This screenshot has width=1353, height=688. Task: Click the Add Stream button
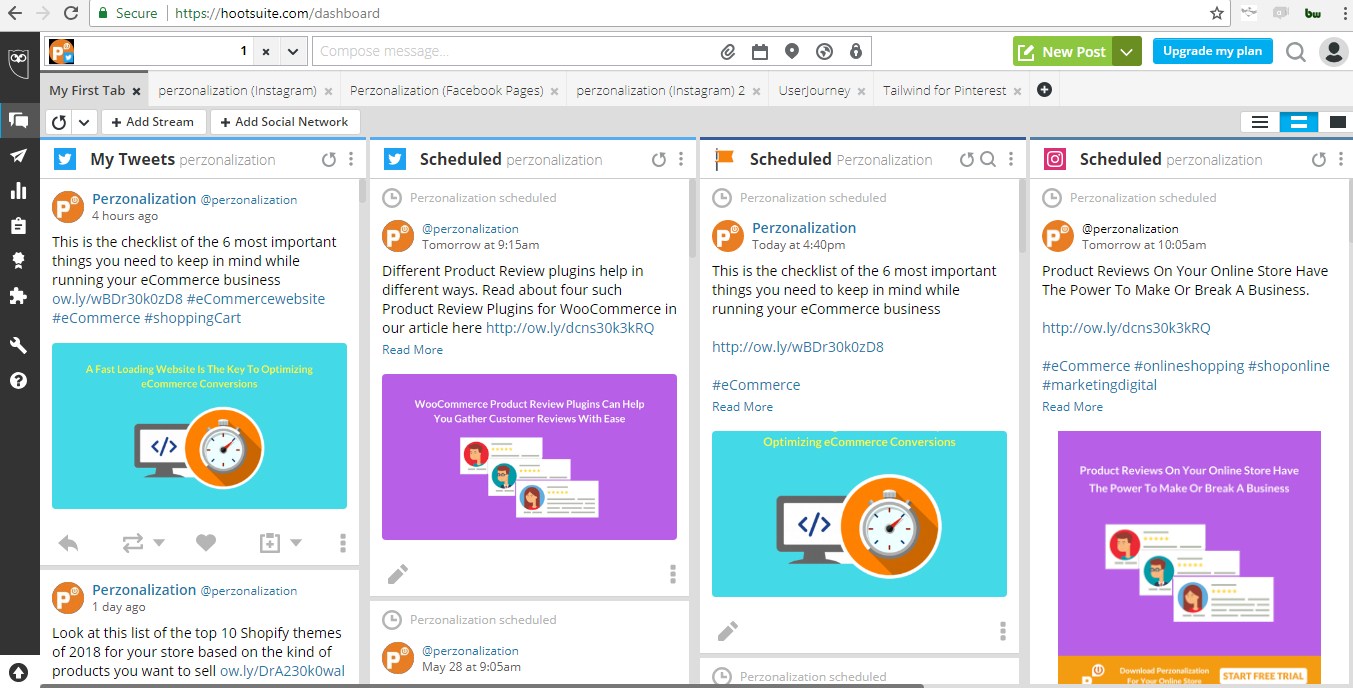pyautogui.click(x=153, y=122)
